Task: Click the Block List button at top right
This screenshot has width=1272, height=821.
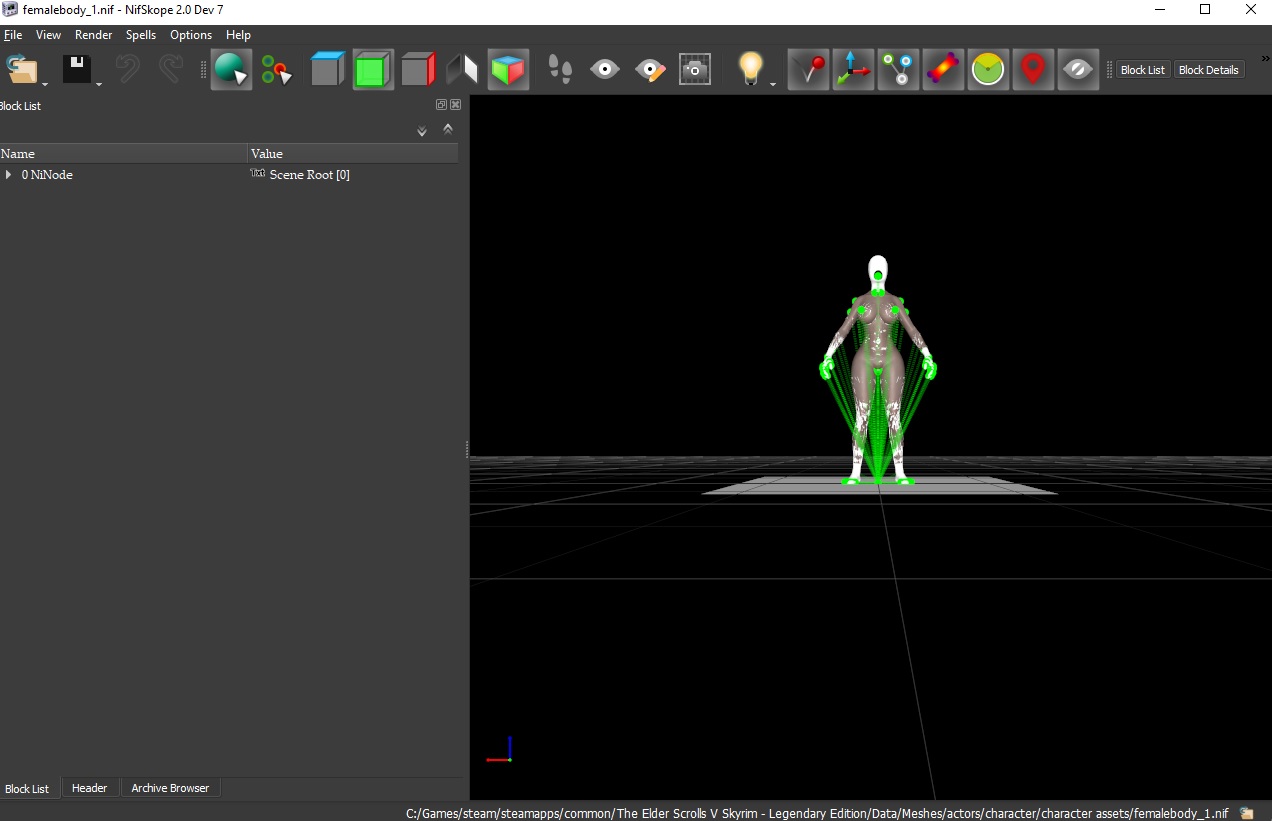Action: (x=1142, y=69)
